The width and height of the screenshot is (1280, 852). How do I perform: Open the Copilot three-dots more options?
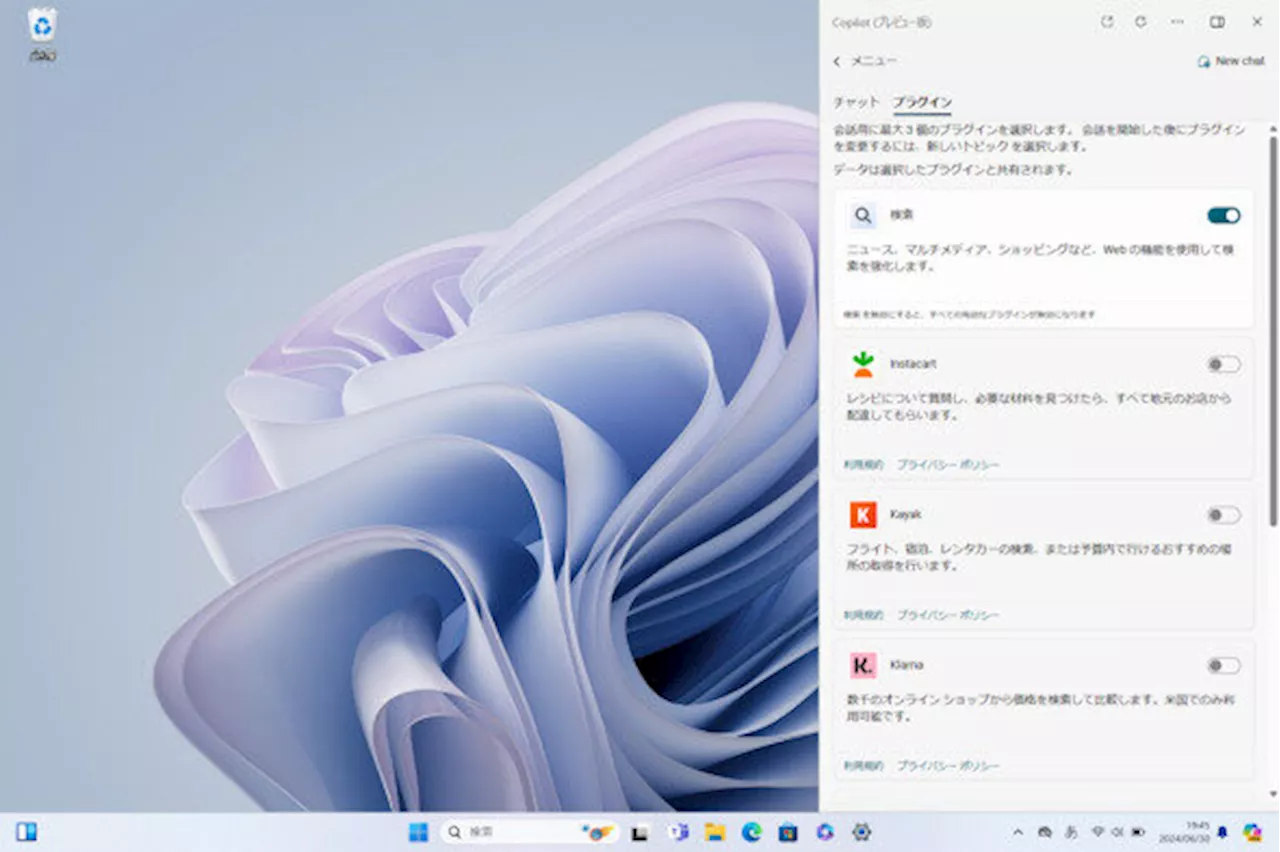pos(1177,22)
